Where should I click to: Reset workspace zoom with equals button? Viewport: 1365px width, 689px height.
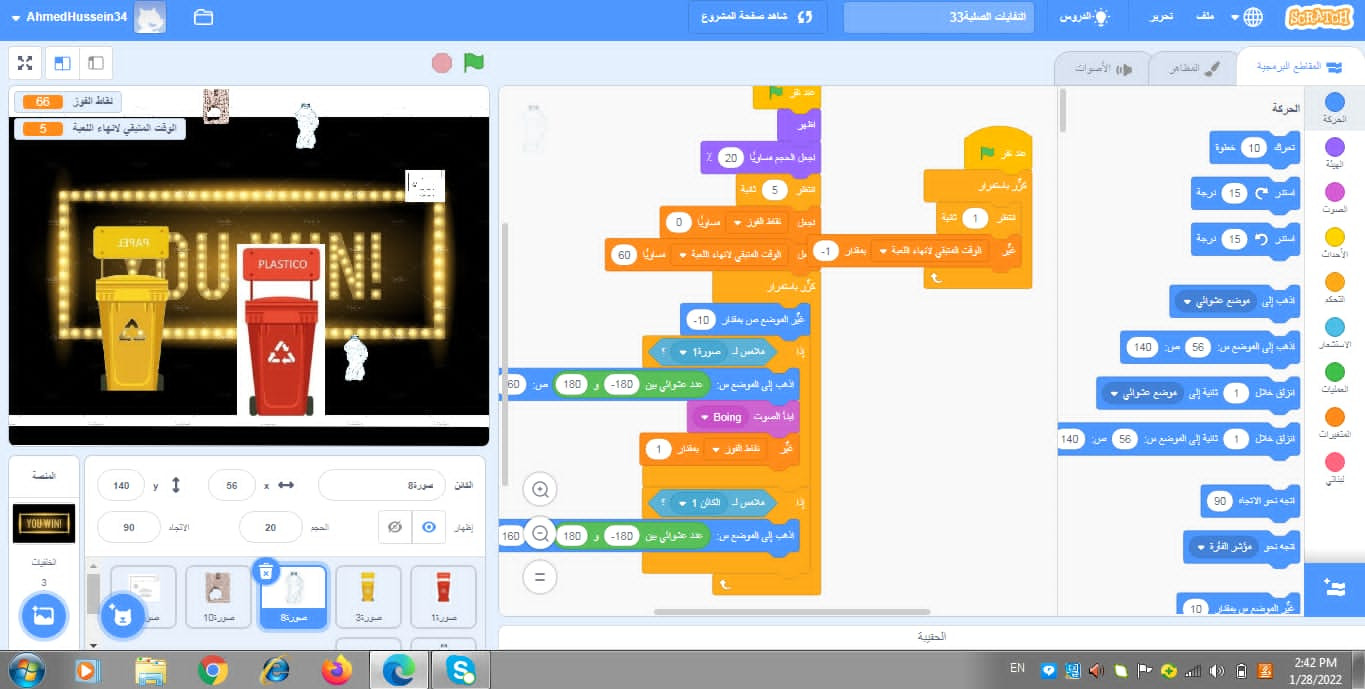pyautogui.click(x=540, y=577)
